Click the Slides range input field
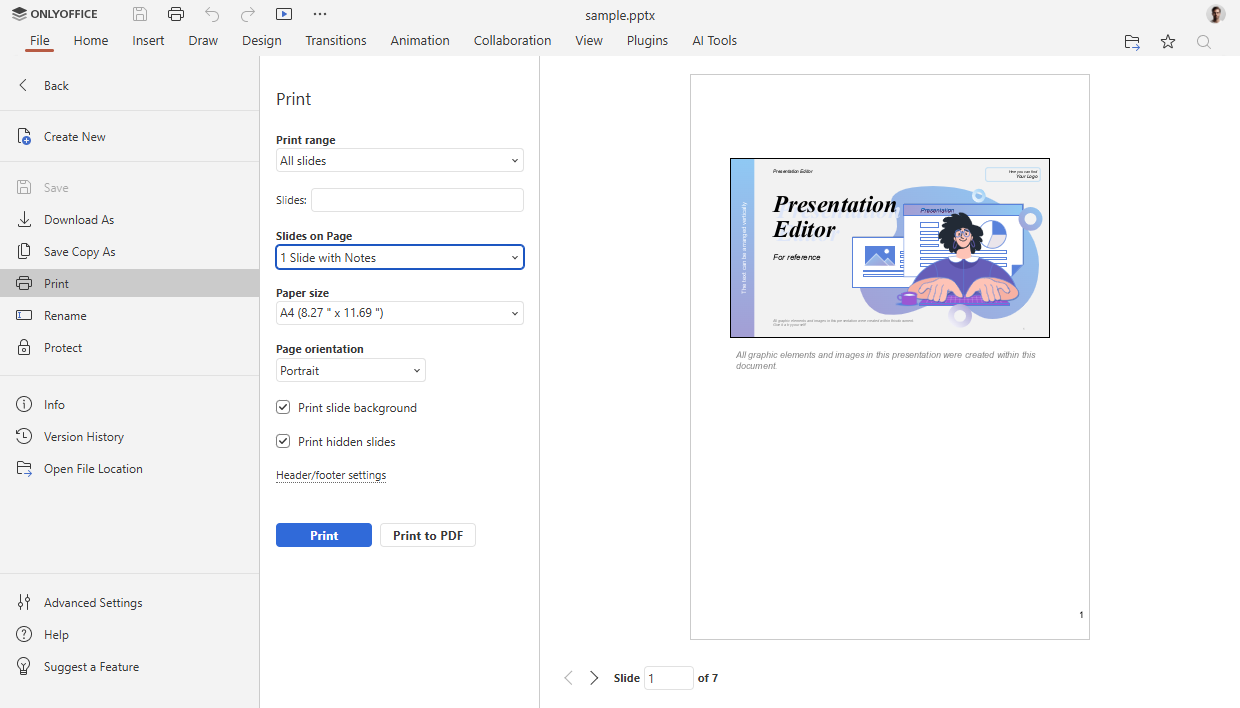 pos(417,200)
